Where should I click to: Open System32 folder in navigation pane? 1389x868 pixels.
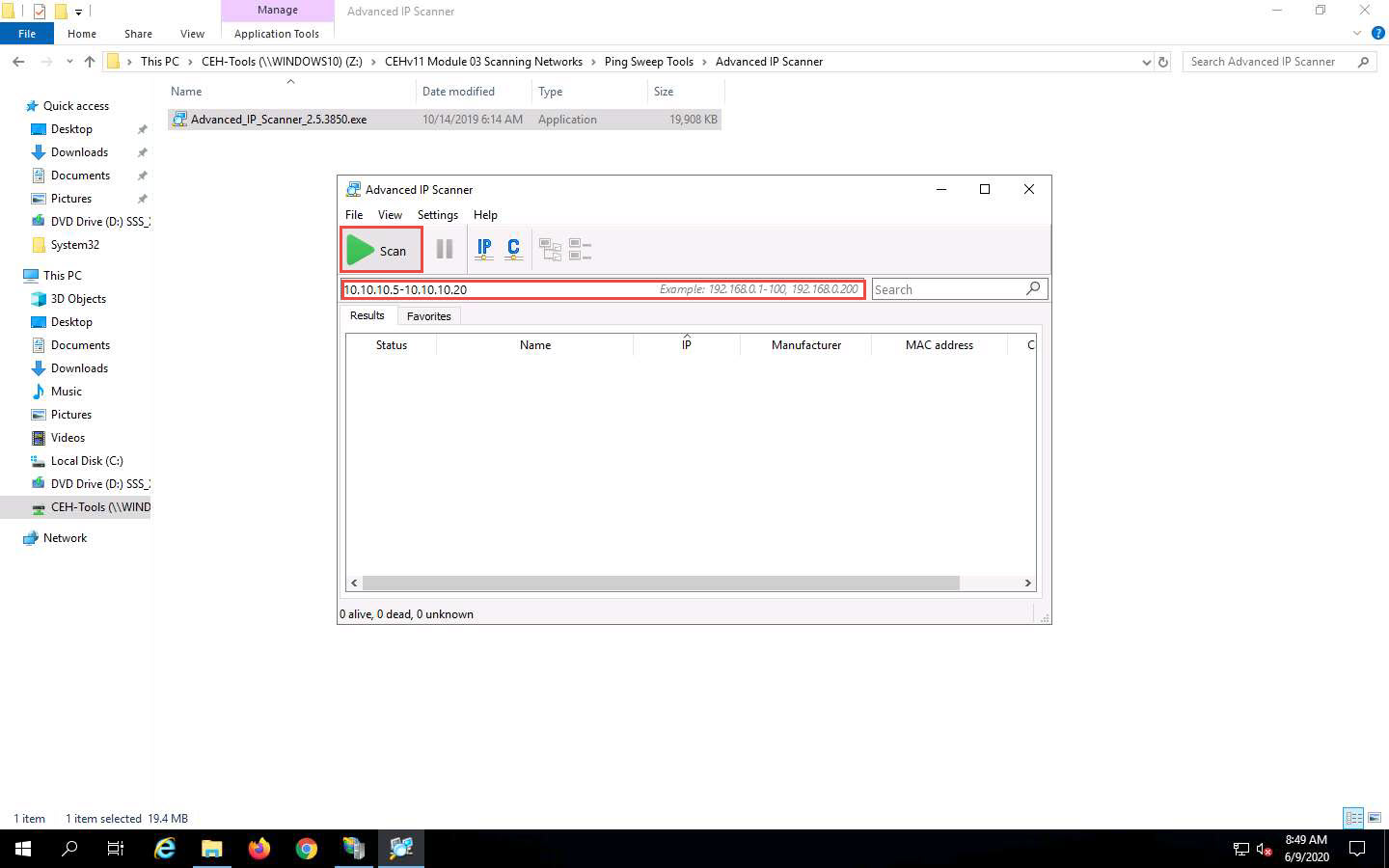74,245
